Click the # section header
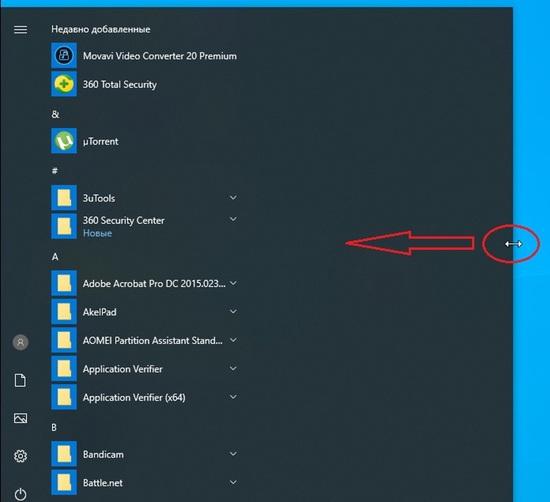 coord(55,171)
